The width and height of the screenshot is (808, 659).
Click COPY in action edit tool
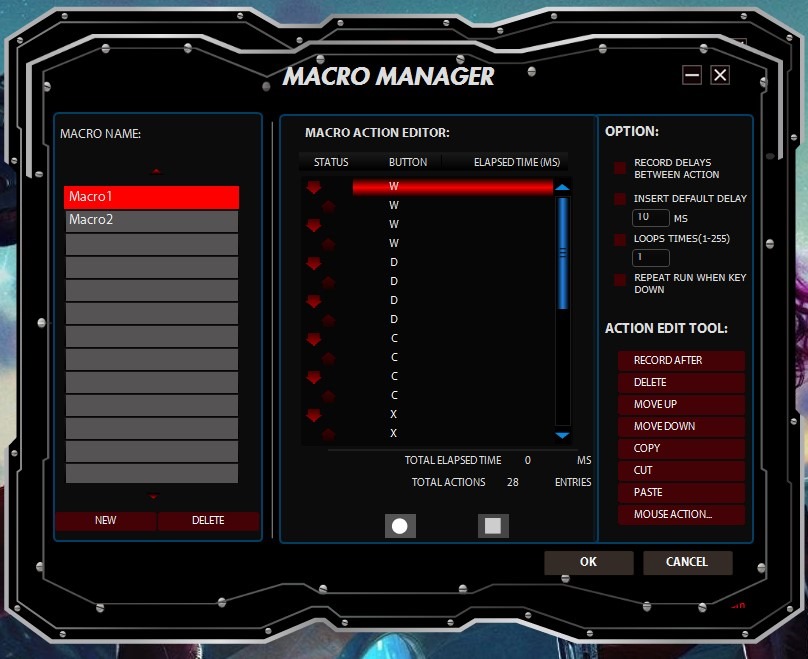pyautogui.click(x=681, y=448)
